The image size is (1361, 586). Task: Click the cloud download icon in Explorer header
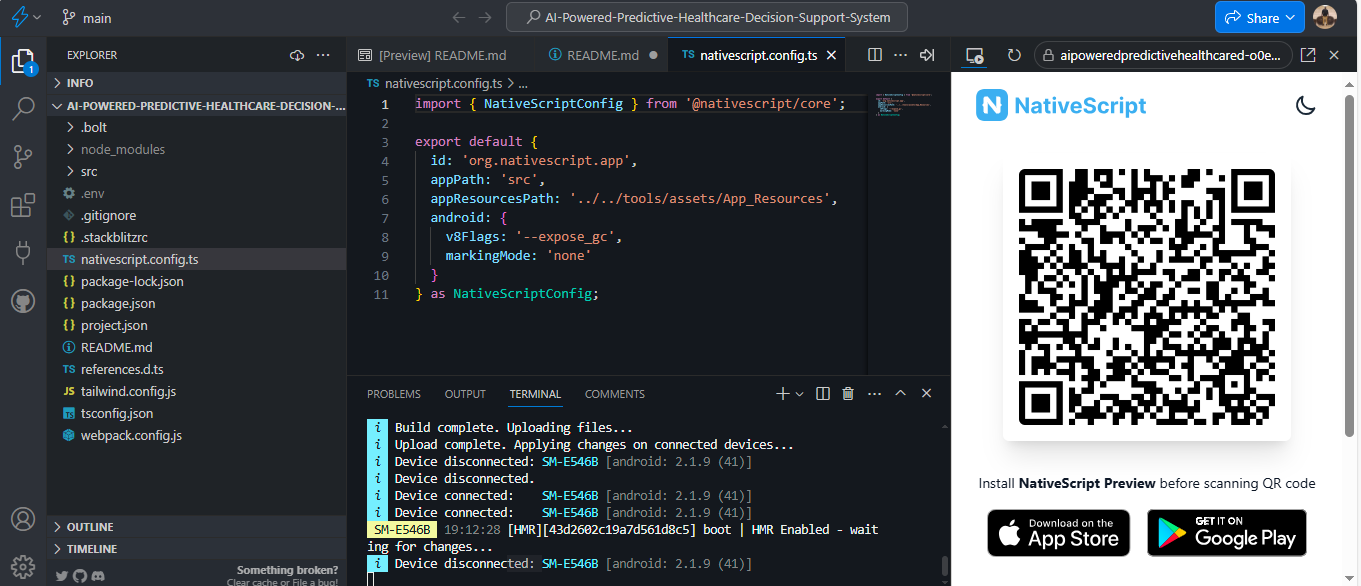pos(297,55)
